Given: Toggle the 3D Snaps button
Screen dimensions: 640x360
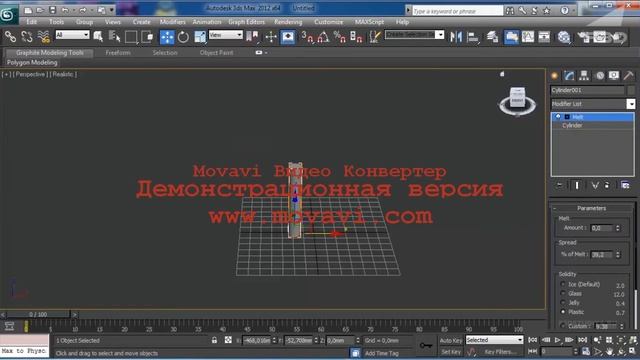Looking at the screenshot, I should [307, 37].
